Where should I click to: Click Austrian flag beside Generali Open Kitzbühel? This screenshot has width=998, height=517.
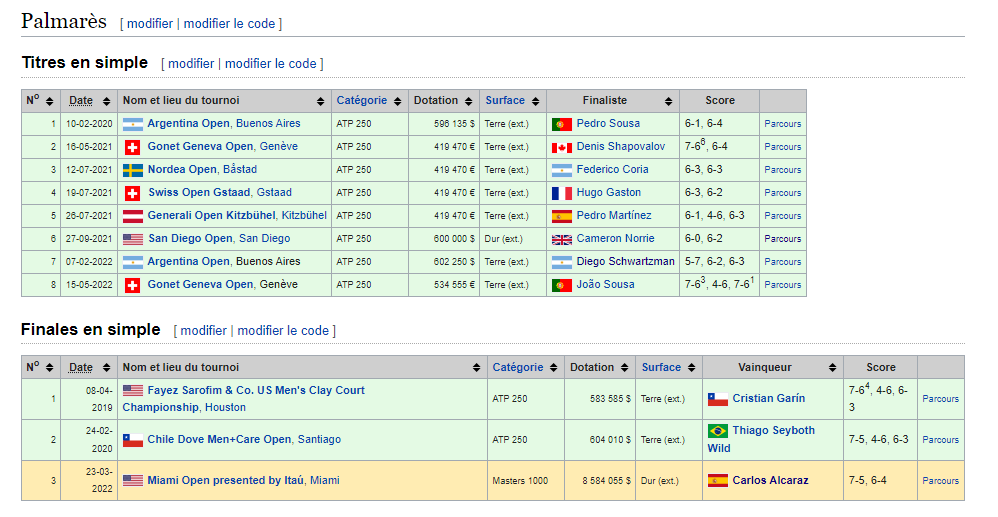(x=132, y=216)
